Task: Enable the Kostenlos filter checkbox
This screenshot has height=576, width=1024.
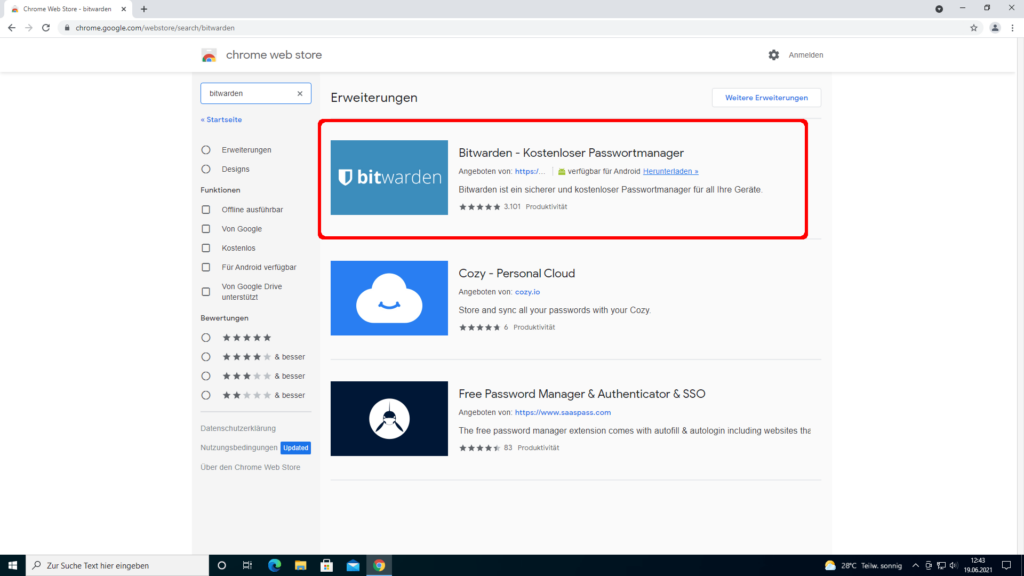Action: pos(206,248)
